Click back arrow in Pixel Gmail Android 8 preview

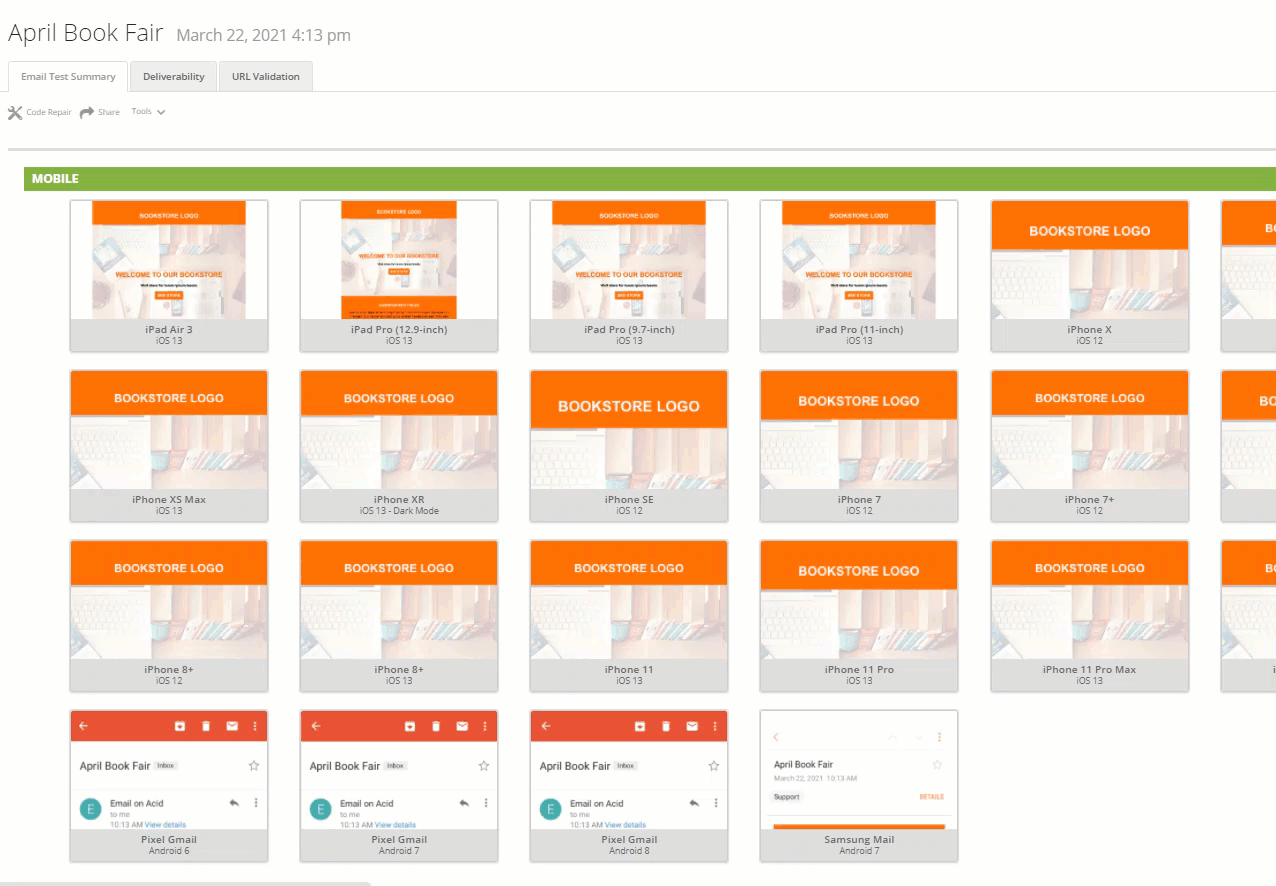point(546,726)
